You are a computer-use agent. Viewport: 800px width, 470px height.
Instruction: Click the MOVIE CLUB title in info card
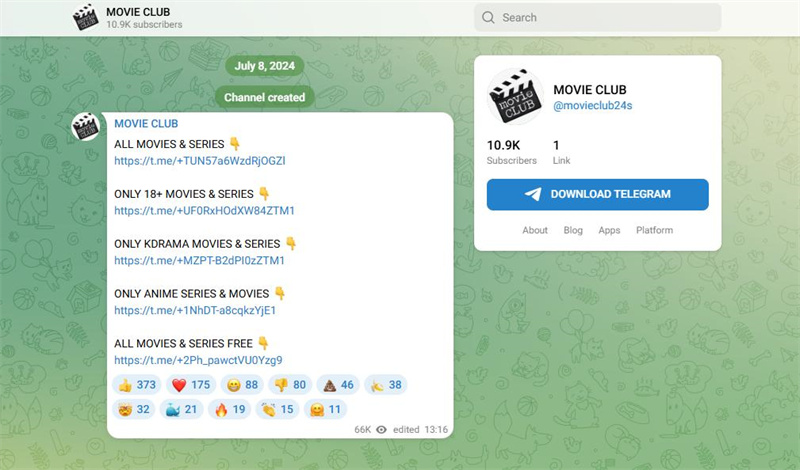[x=590, y=90]
